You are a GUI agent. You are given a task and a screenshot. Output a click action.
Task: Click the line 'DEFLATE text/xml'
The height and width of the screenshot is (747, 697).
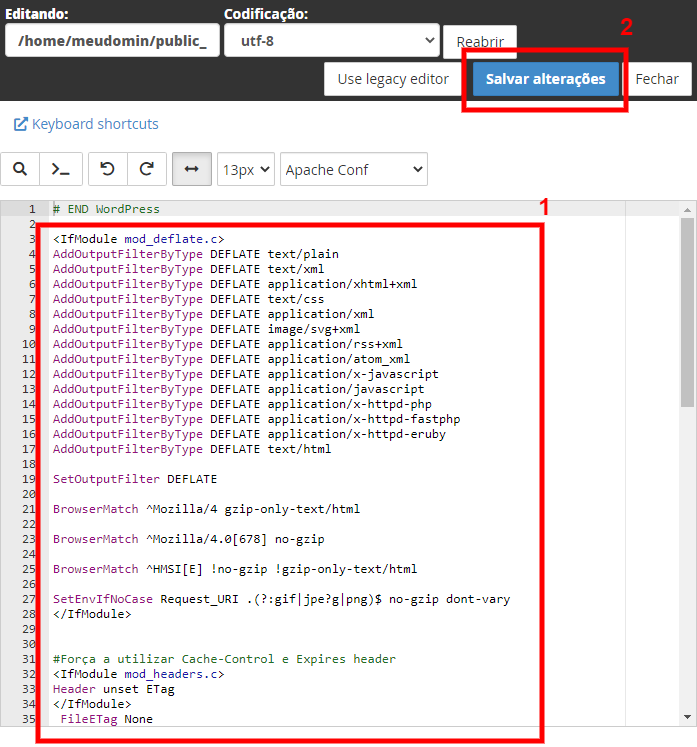(189, 269)
